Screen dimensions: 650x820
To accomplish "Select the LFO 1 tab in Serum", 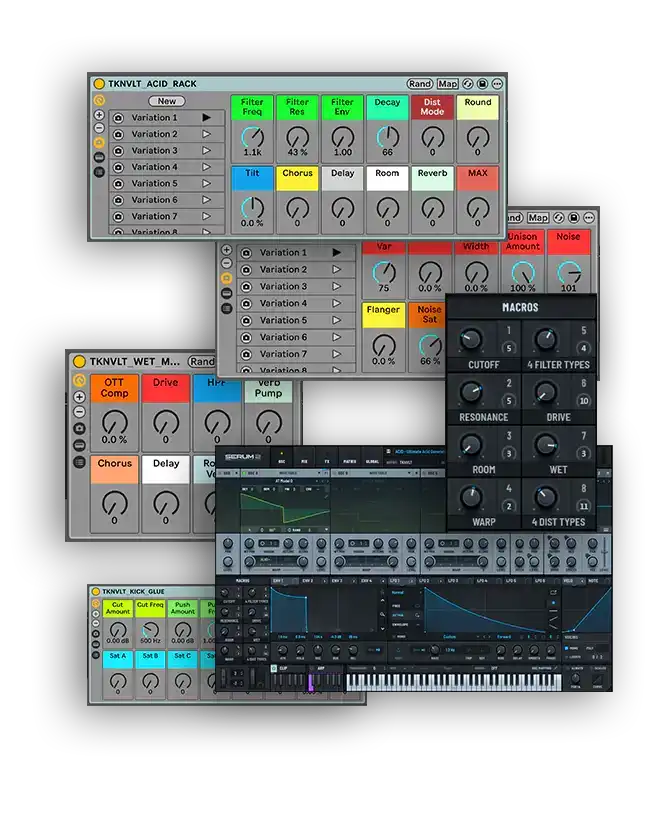I will 395,580.
